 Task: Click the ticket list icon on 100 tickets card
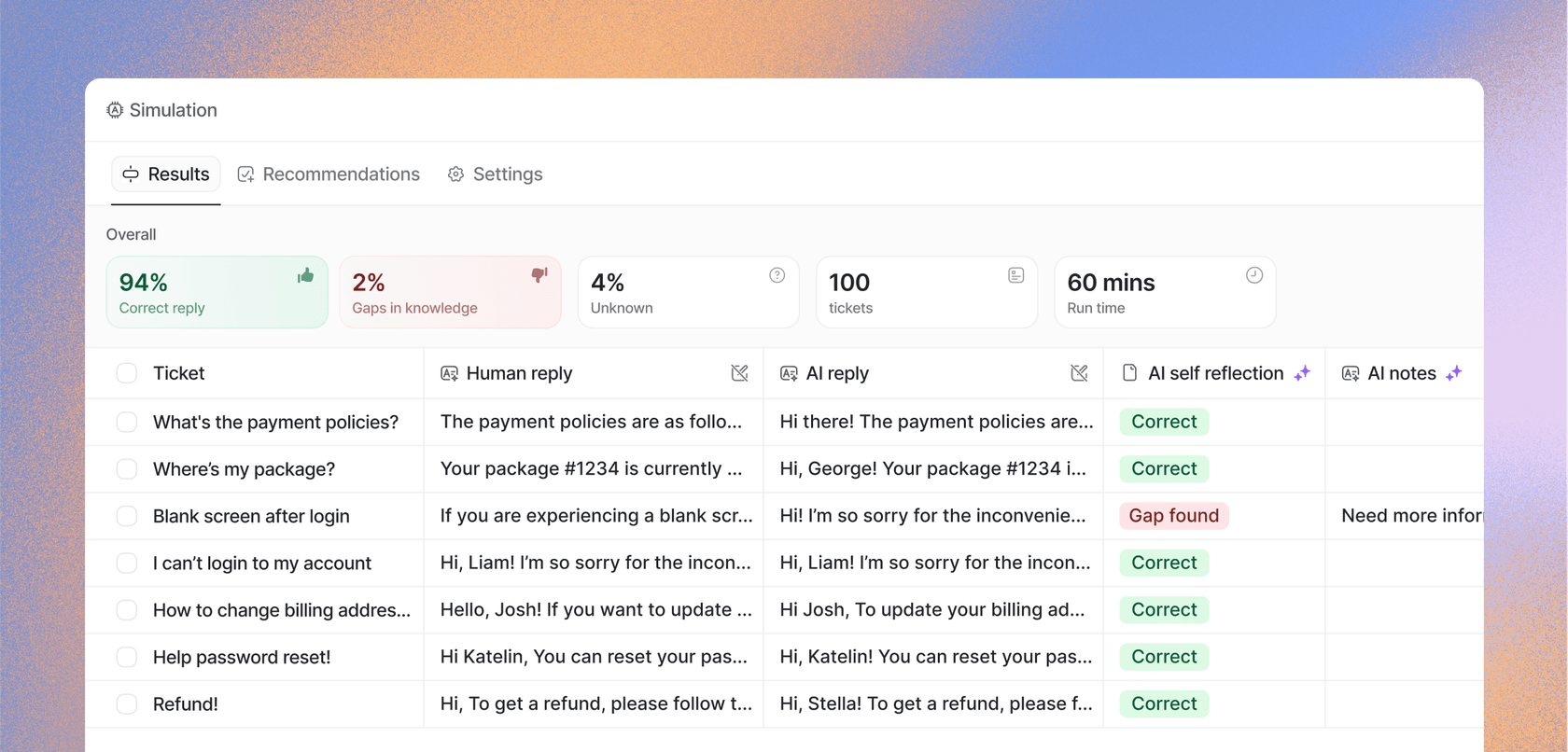click(1015, 275)
